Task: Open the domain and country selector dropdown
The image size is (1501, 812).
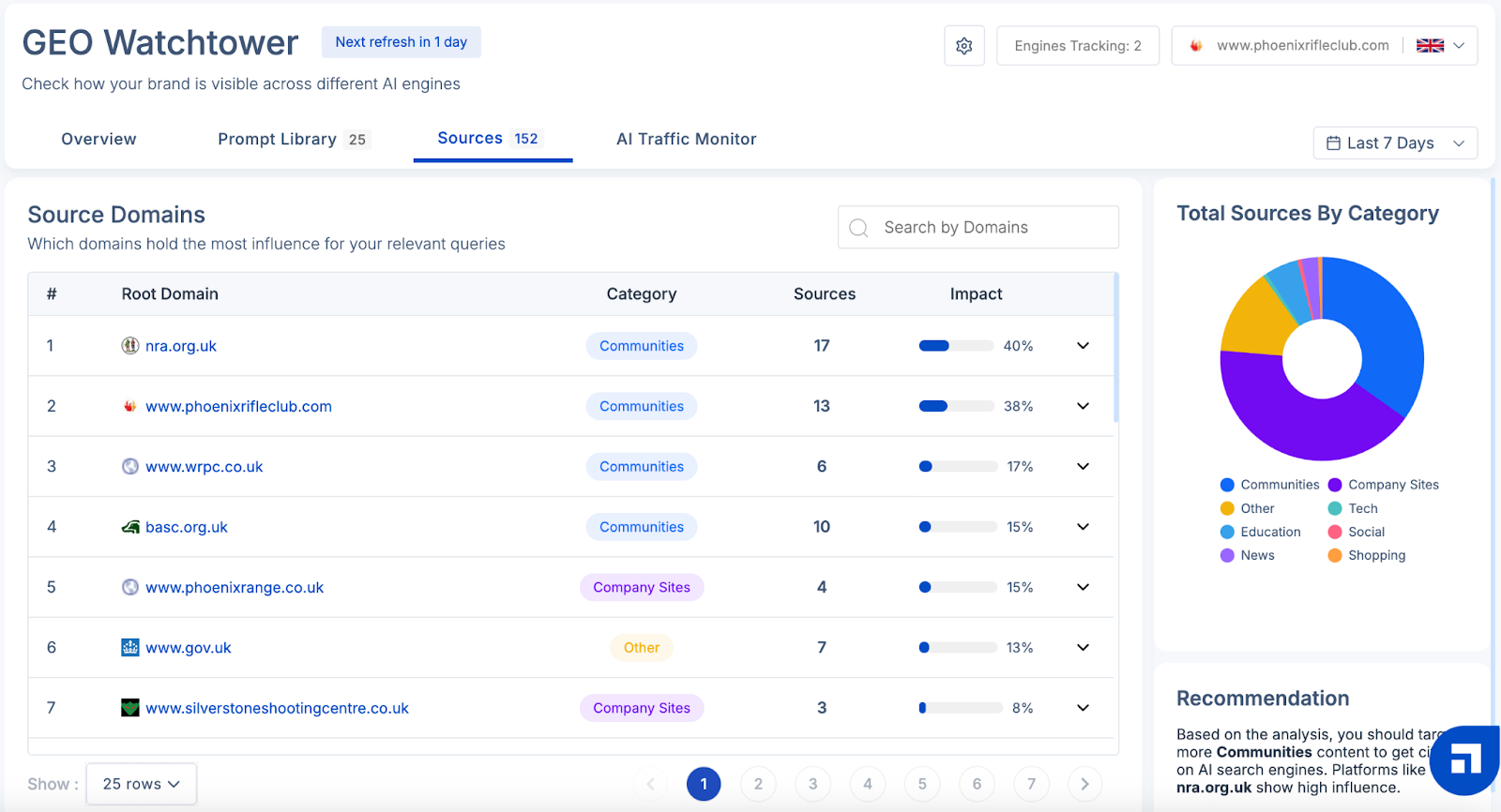Action: 1324,46
